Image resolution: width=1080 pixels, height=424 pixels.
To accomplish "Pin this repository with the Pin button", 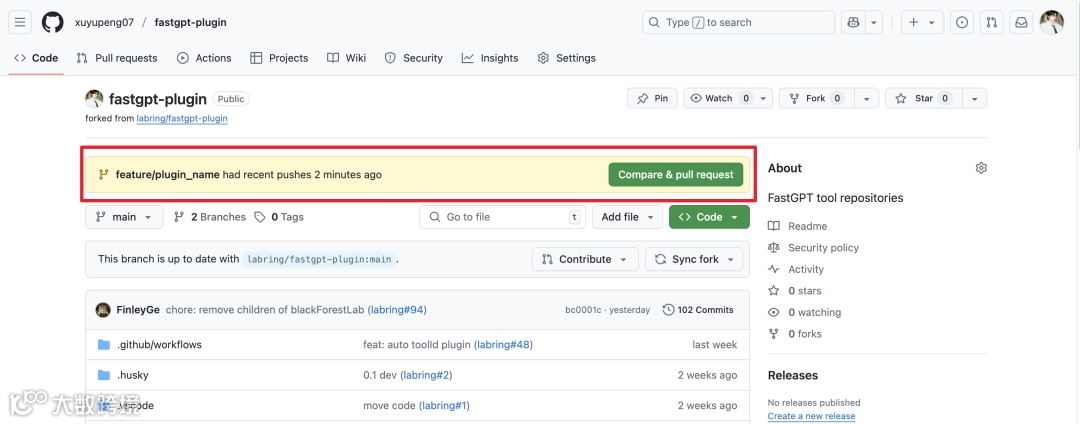I will point(652,98).
